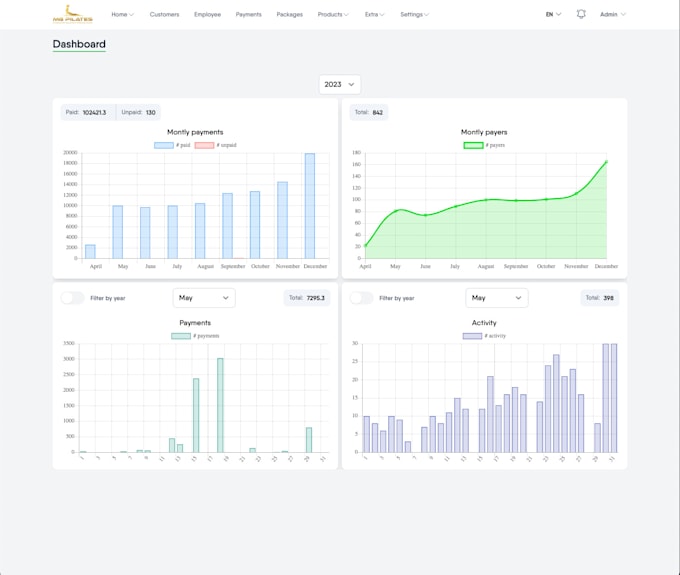Click the Montly payments chart title
680x575 pixels.
pos(195,132)
